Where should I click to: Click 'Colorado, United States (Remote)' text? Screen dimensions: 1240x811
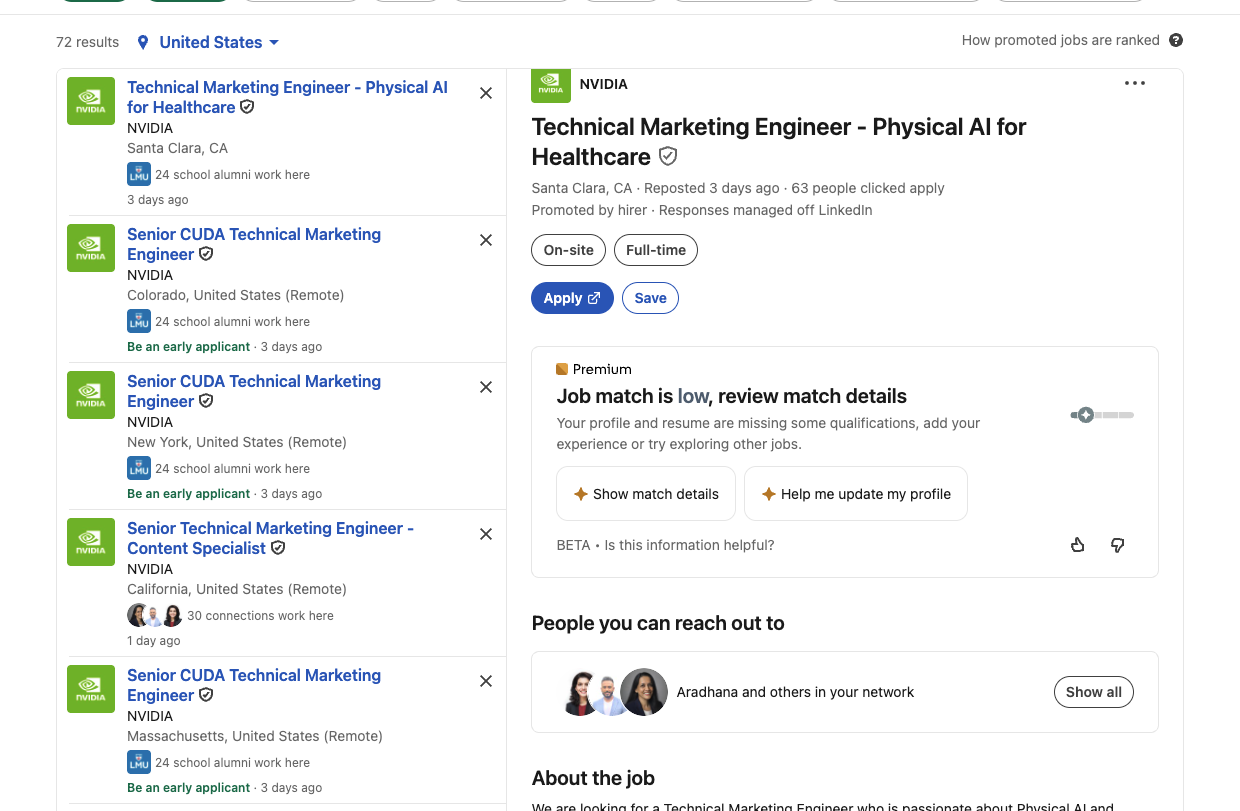235,295
